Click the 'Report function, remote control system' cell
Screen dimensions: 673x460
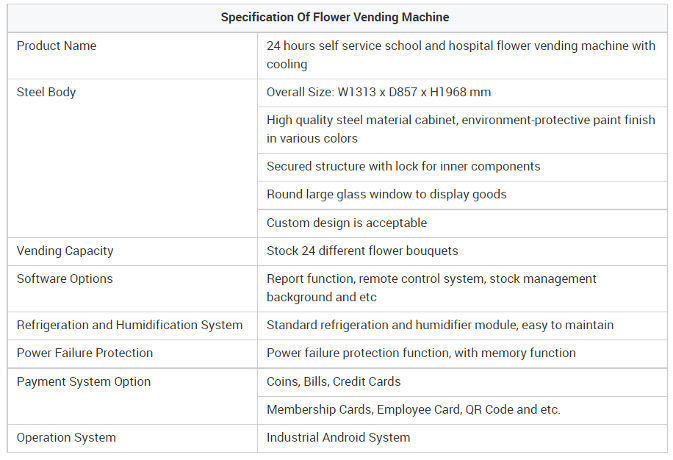431,287
